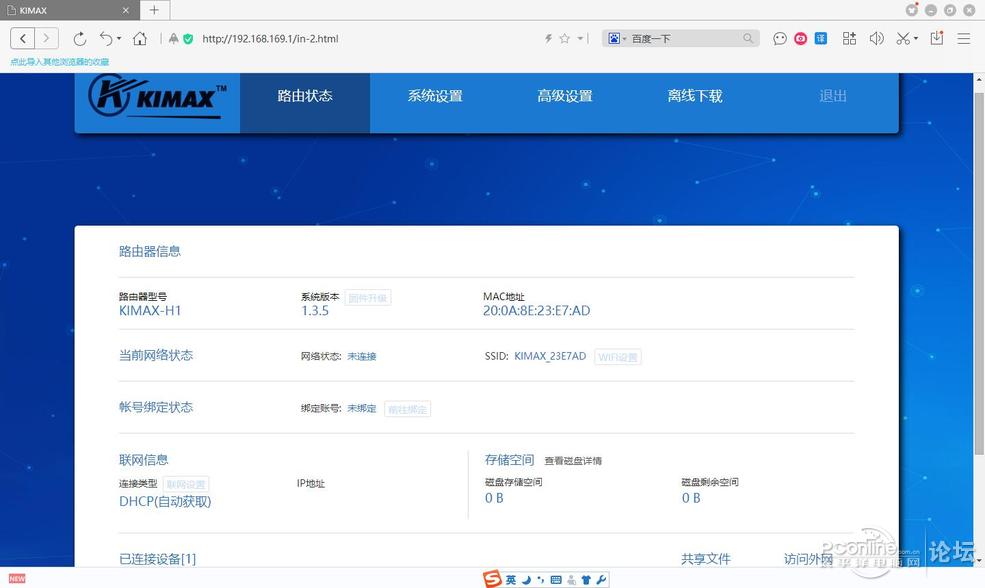This screenshot has width=985, height=588.
Task: Open the Sogou skin (clothes) icon
Action: 585,579
